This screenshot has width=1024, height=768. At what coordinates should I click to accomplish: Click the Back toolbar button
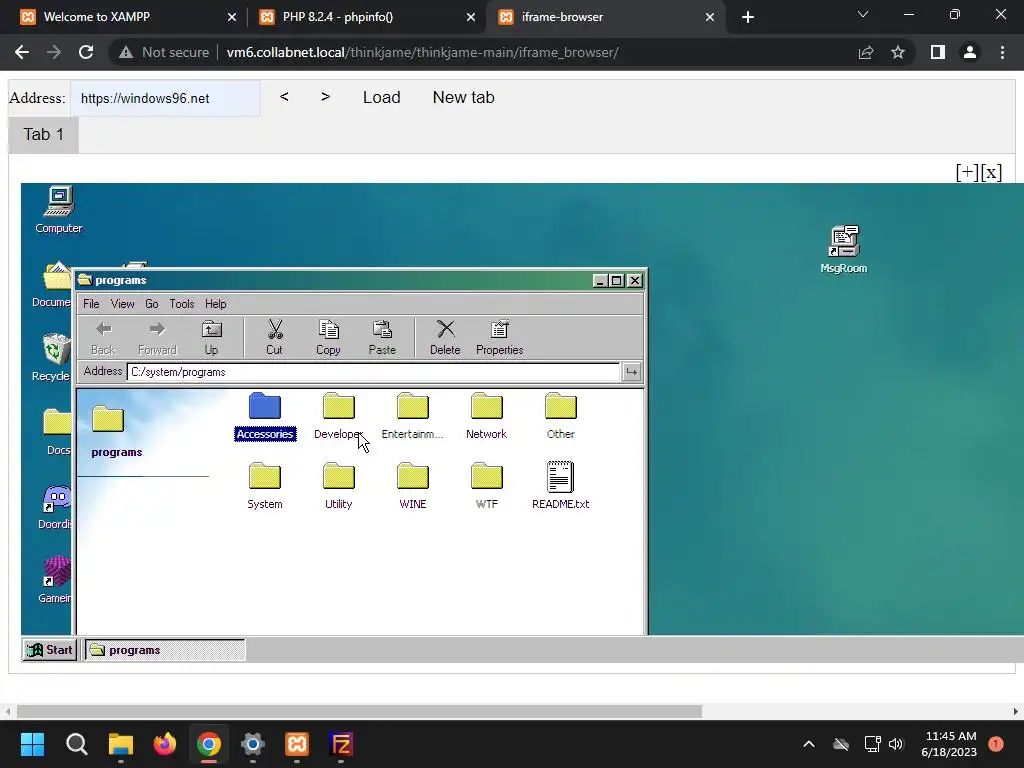(103, 338)
